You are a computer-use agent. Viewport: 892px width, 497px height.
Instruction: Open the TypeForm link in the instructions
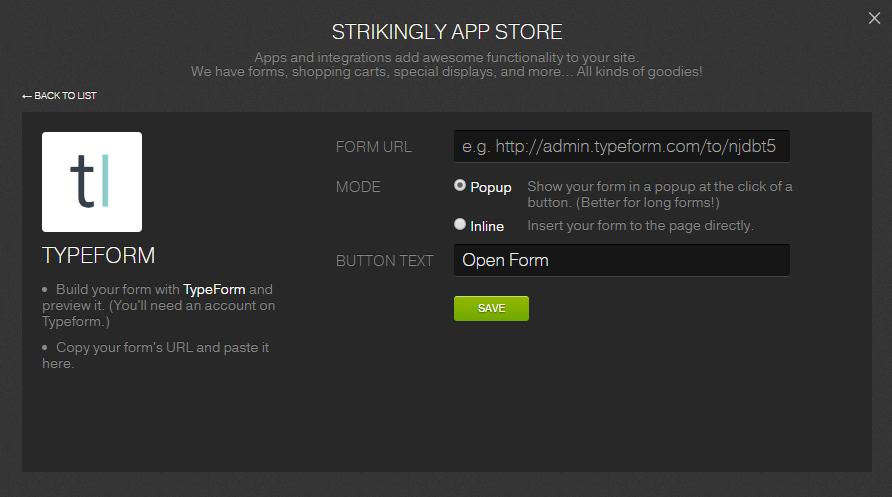(x=214, y=289)
